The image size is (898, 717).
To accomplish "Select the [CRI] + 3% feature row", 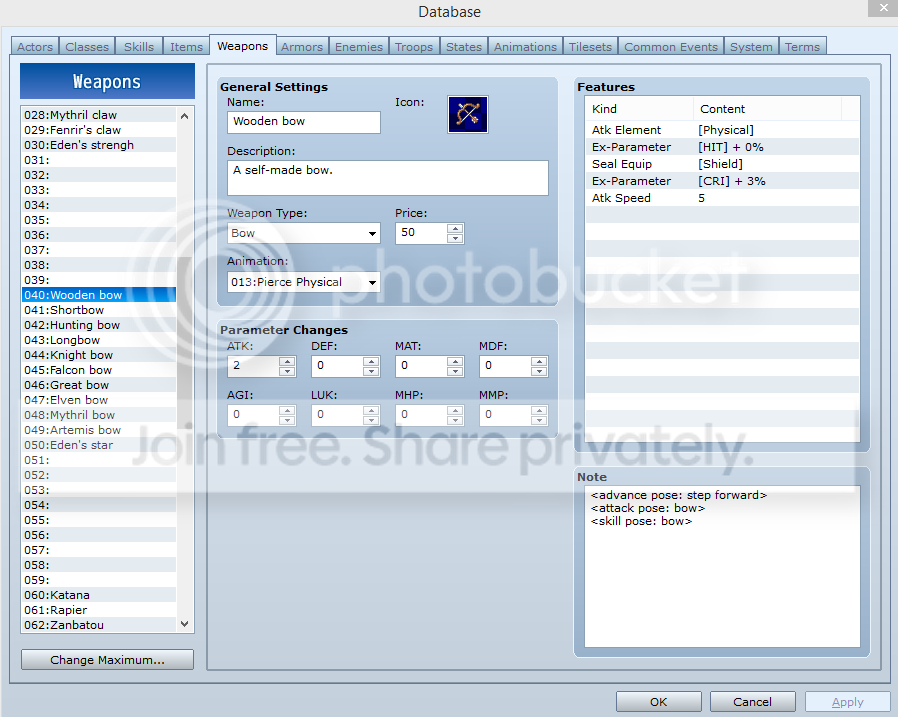I will click(722, 181).
